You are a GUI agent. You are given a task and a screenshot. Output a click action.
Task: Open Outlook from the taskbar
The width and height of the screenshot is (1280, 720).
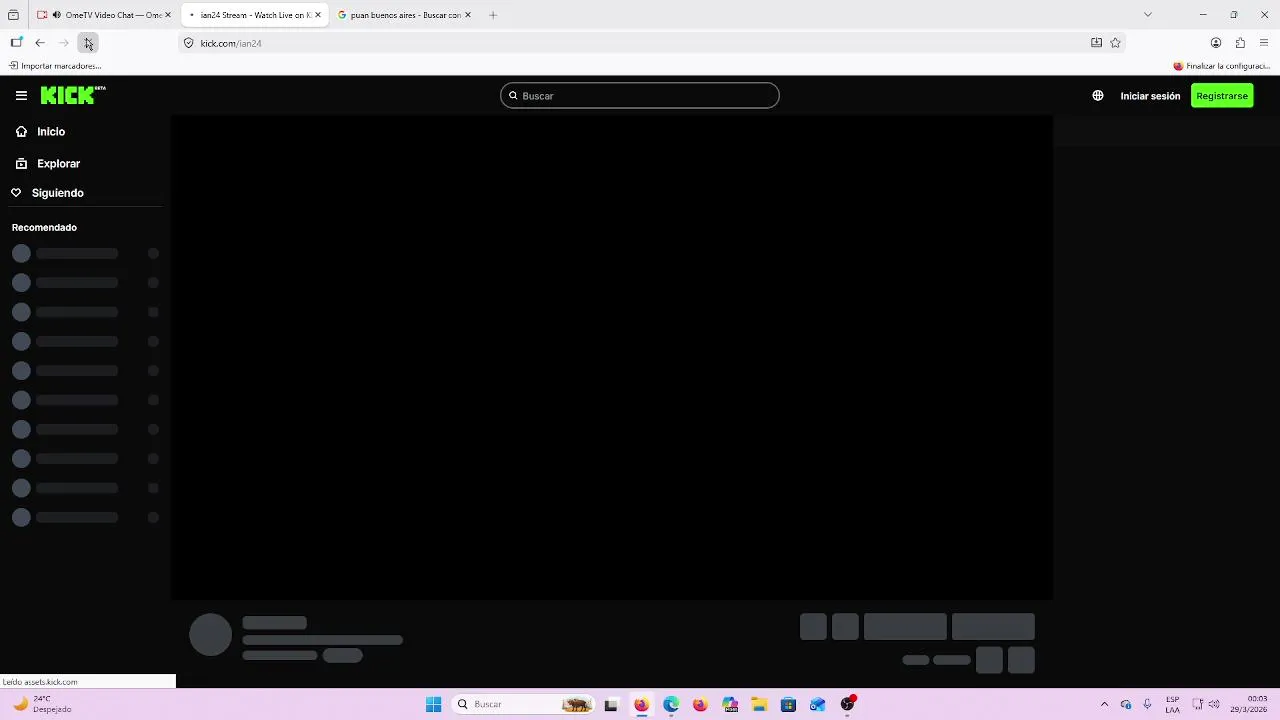click(818, 705)
